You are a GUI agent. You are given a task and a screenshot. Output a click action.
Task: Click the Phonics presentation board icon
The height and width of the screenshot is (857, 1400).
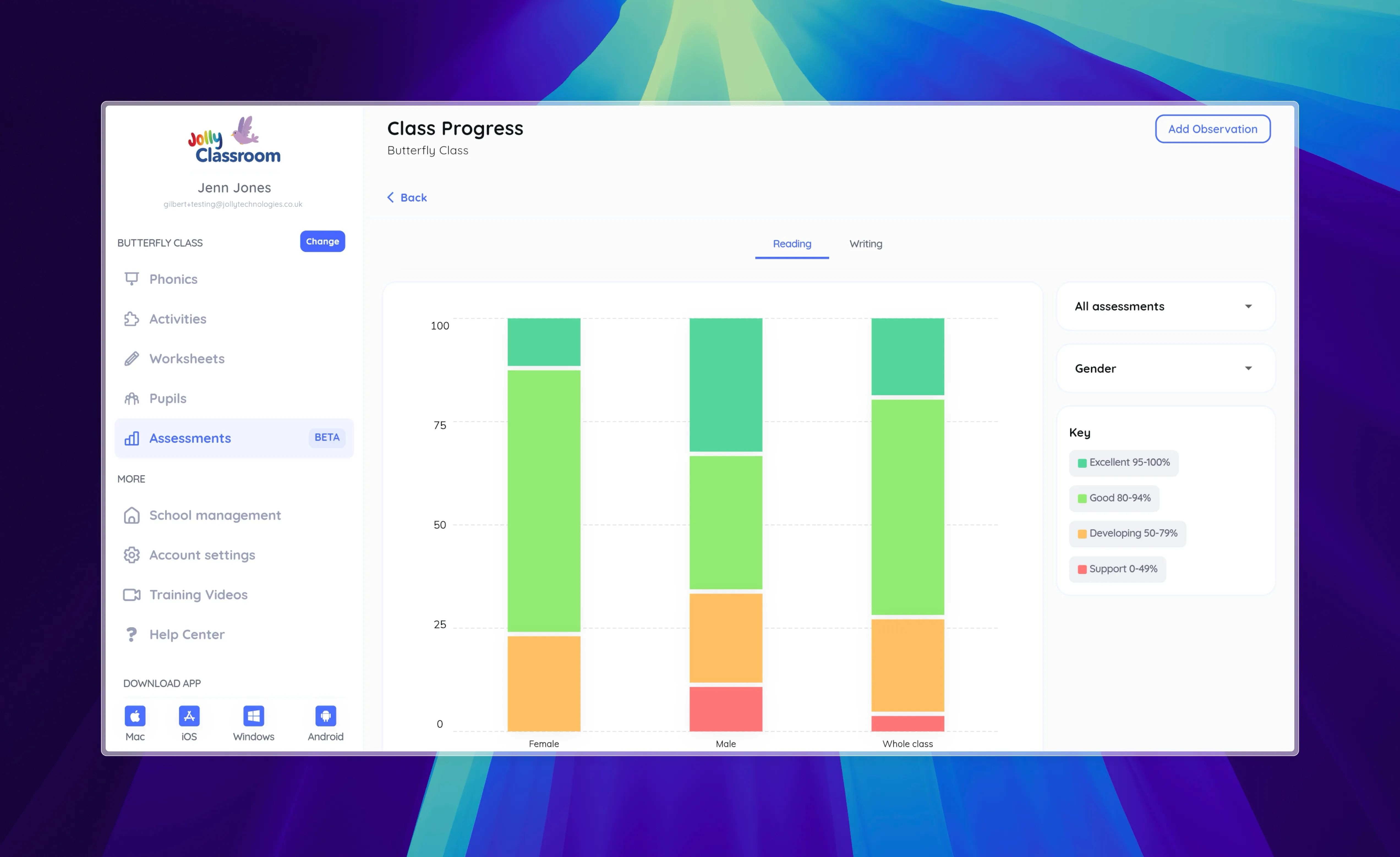point(132,279)
